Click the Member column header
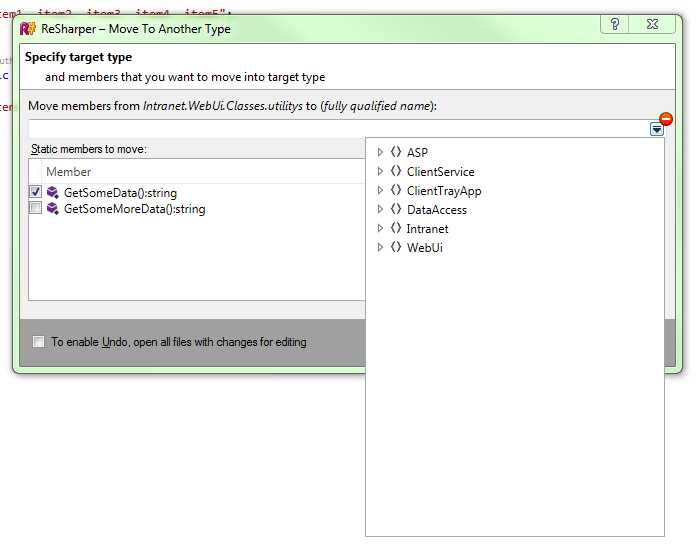The width and height of the screenshot is (698, 559). click(x=69, y=172)
